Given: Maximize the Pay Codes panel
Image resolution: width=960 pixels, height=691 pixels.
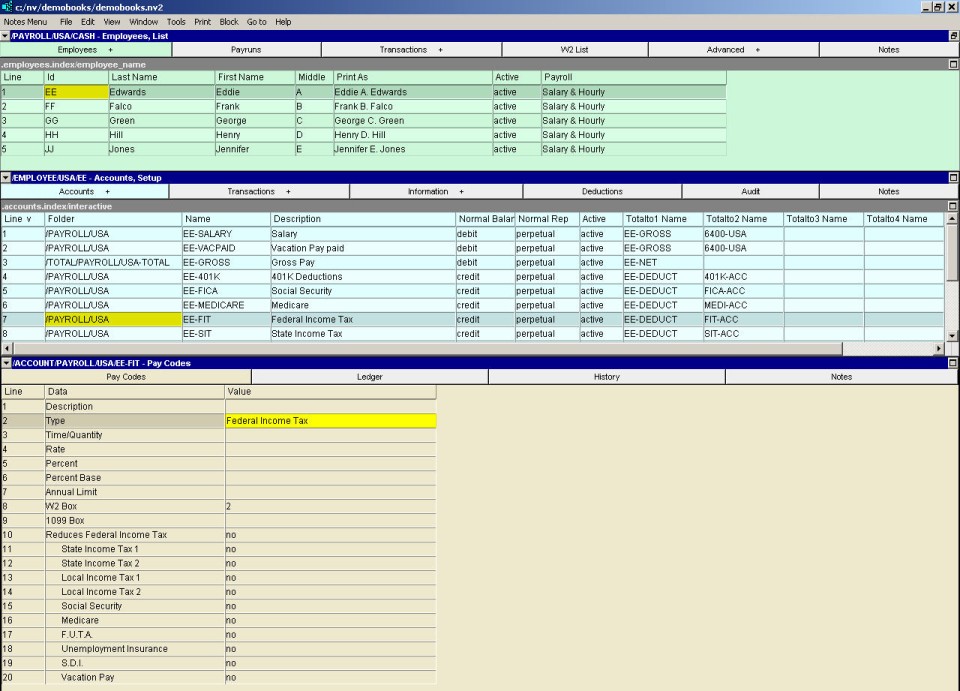Looking at the screenshot, I should (x=953, y=363).
